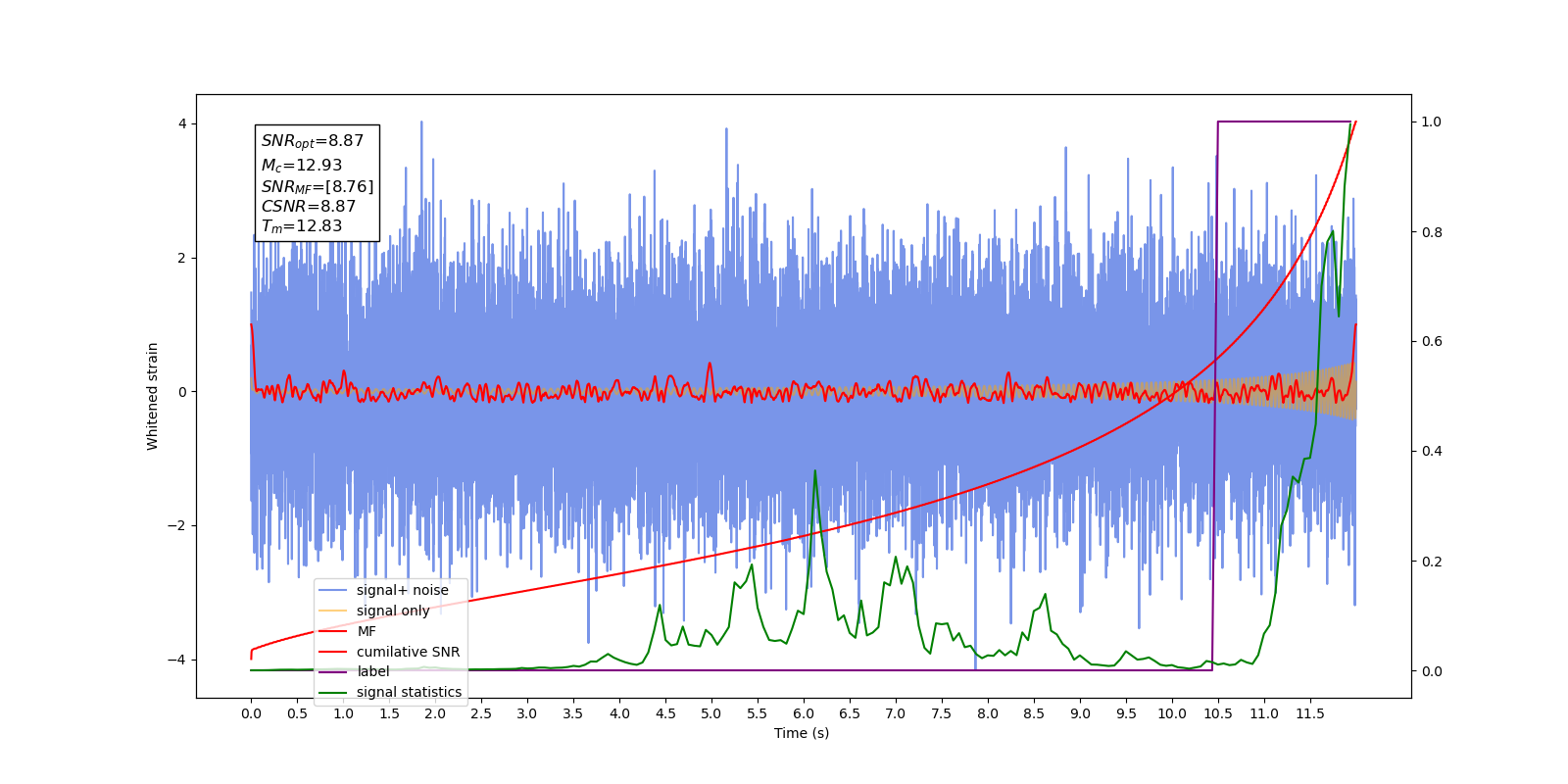Viewport: 1568px width, 784px height.
Task: Click the Mc=12.93 annotation line
Action: coord(302,166)
